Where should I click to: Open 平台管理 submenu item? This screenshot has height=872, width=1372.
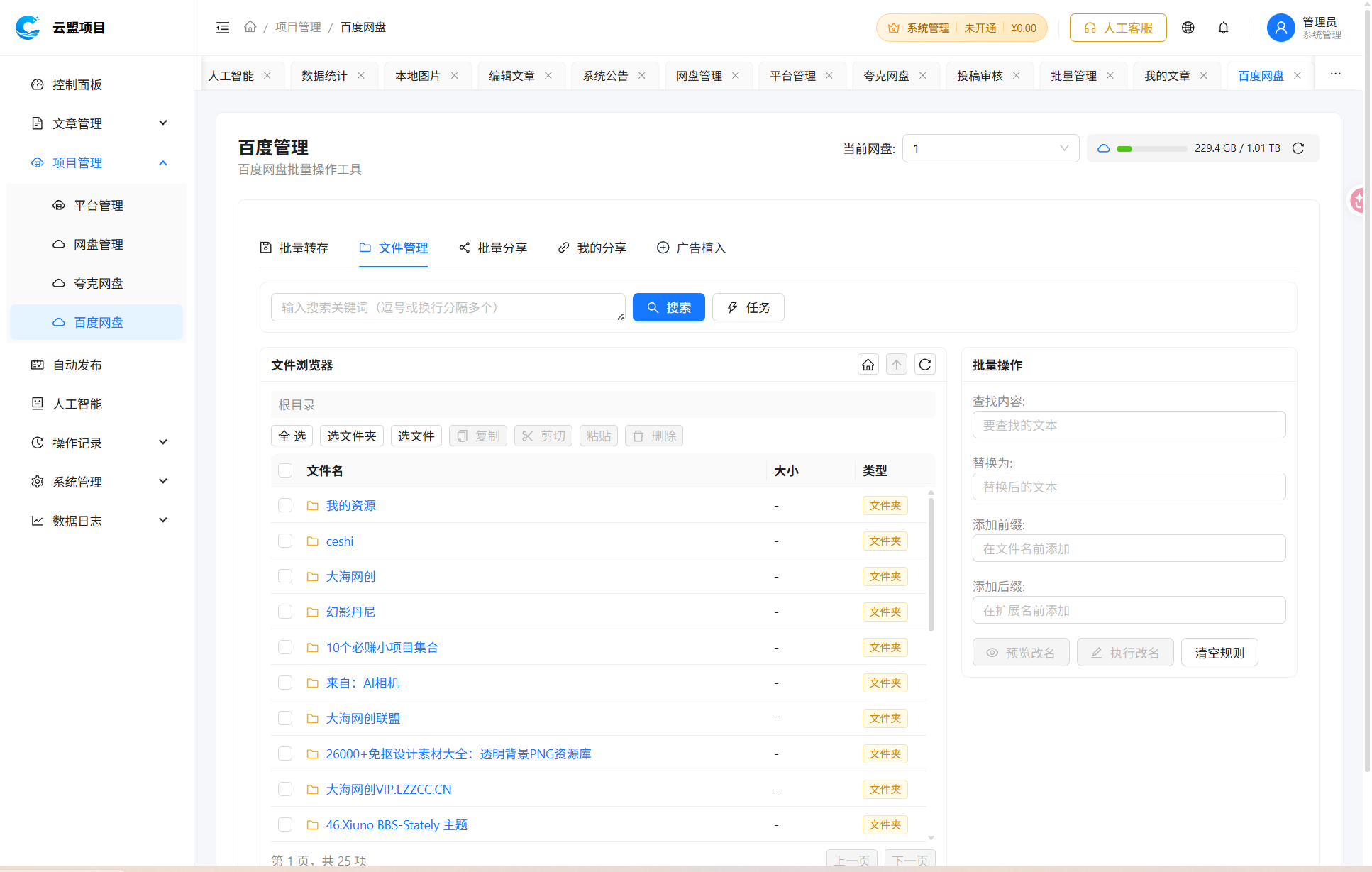(96, 205)
